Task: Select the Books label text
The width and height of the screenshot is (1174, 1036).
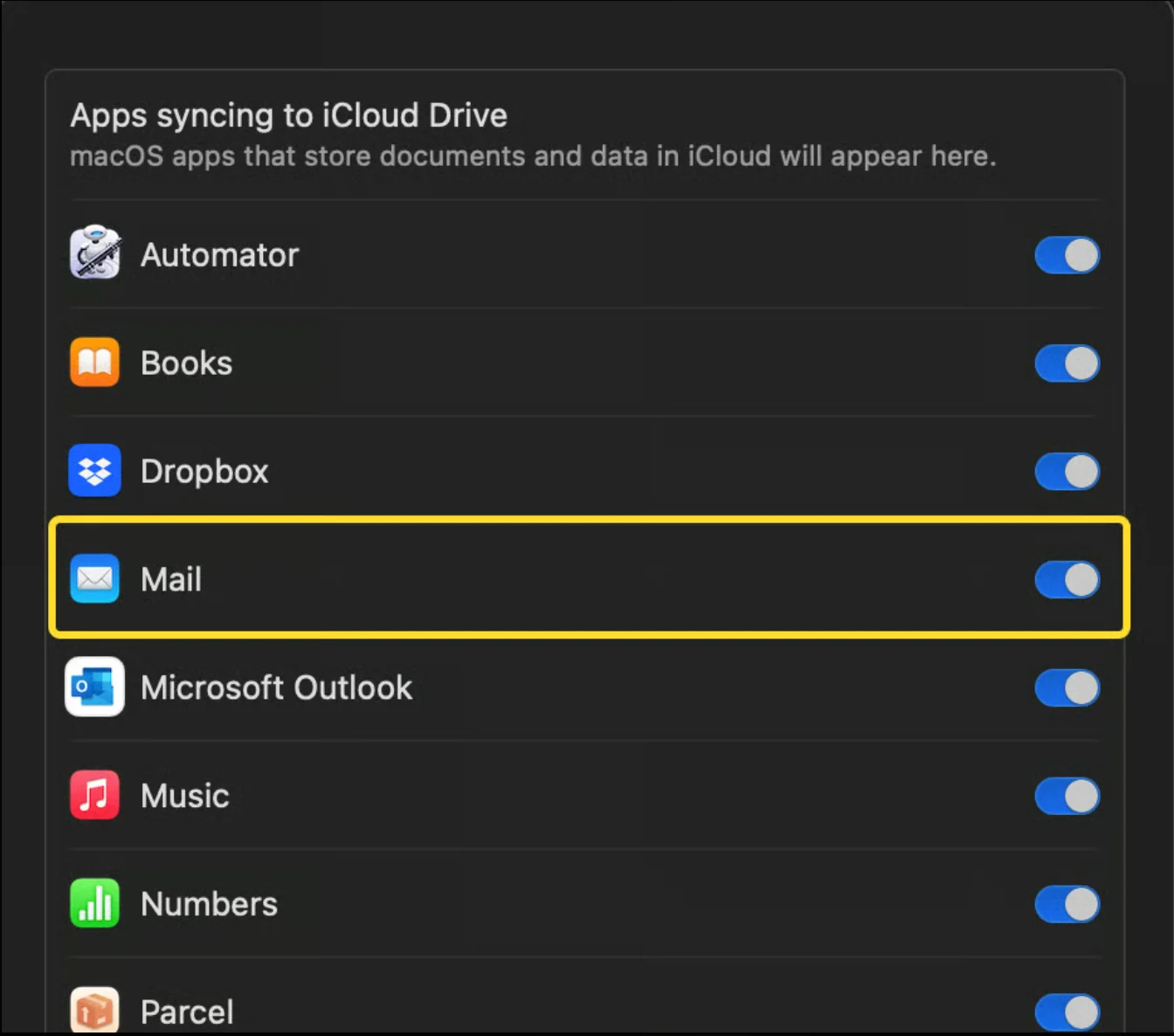Action: 187,363
